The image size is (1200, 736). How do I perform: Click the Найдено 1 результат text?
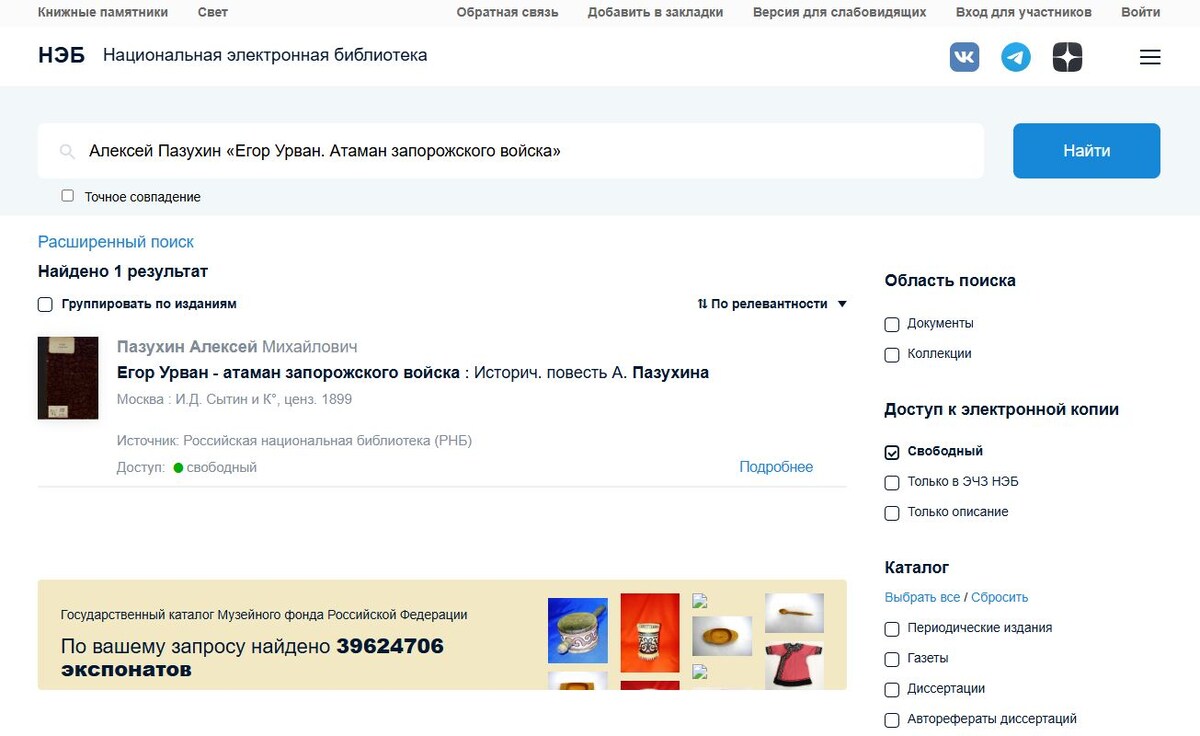point(123,272)
